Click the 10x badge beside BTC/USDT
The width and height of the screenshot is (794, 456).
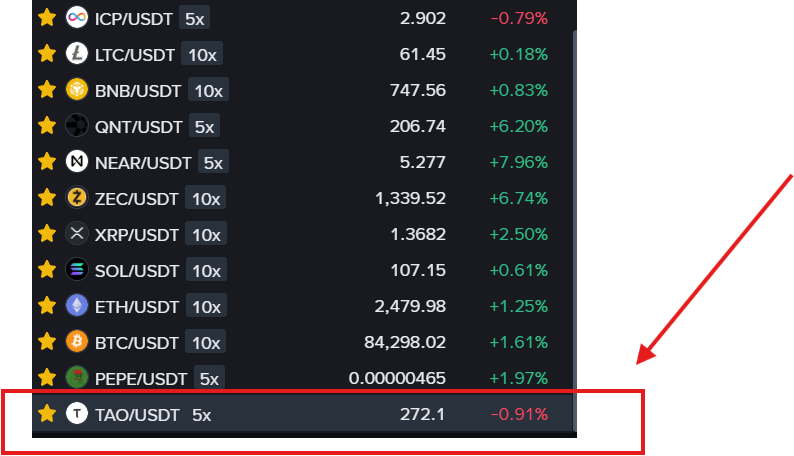coord(206,342)
